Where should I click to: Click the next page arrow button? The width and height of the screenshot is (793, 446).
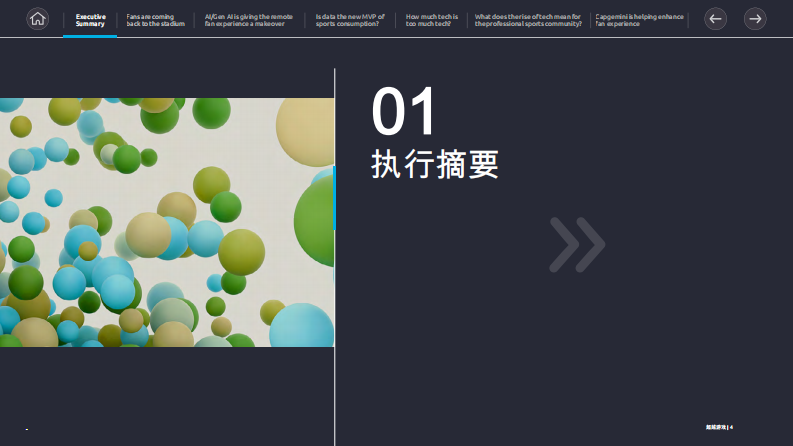(x=755, y=18)
